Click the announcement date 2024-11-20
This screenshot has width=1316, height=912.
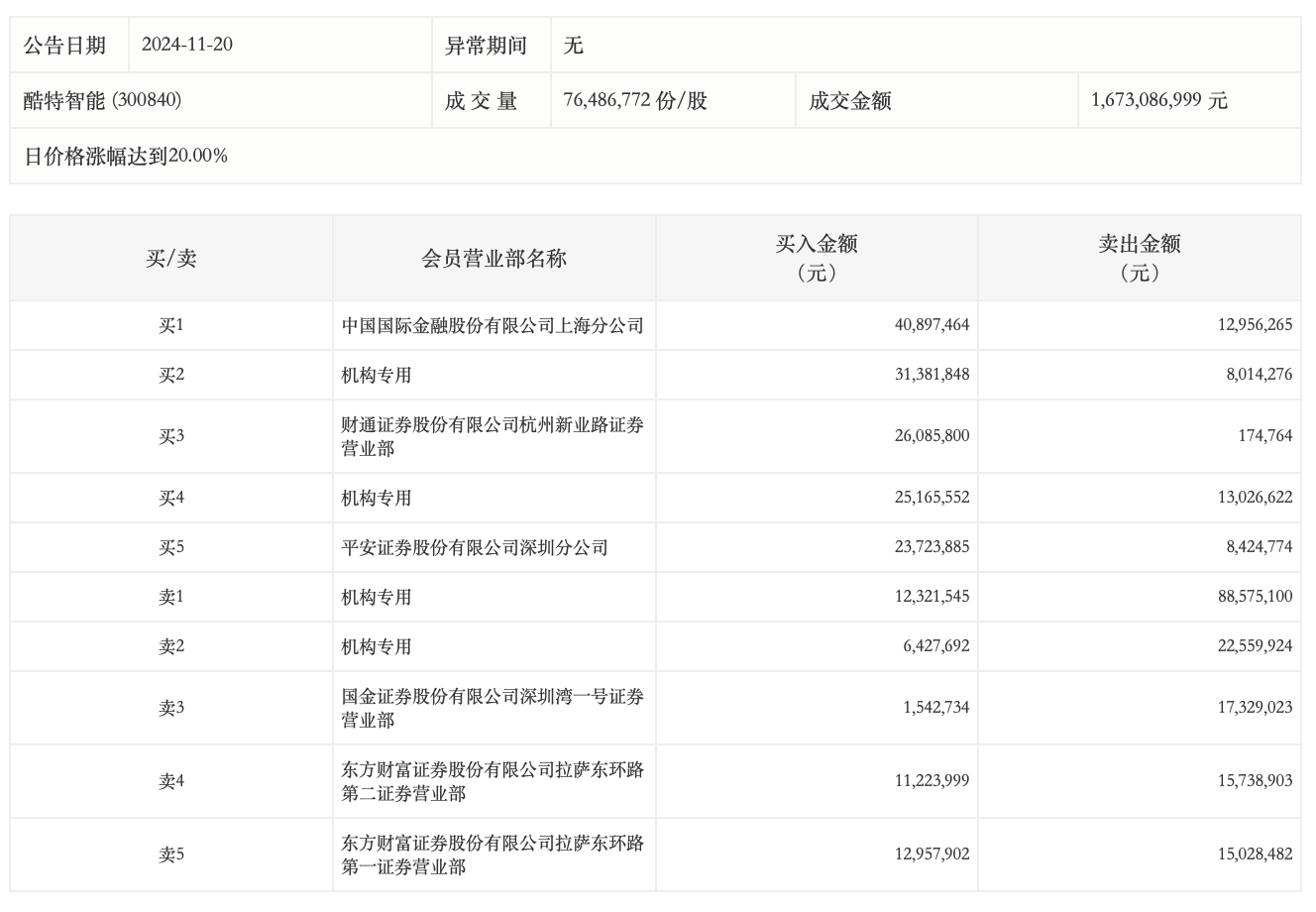tap(187, 45)
